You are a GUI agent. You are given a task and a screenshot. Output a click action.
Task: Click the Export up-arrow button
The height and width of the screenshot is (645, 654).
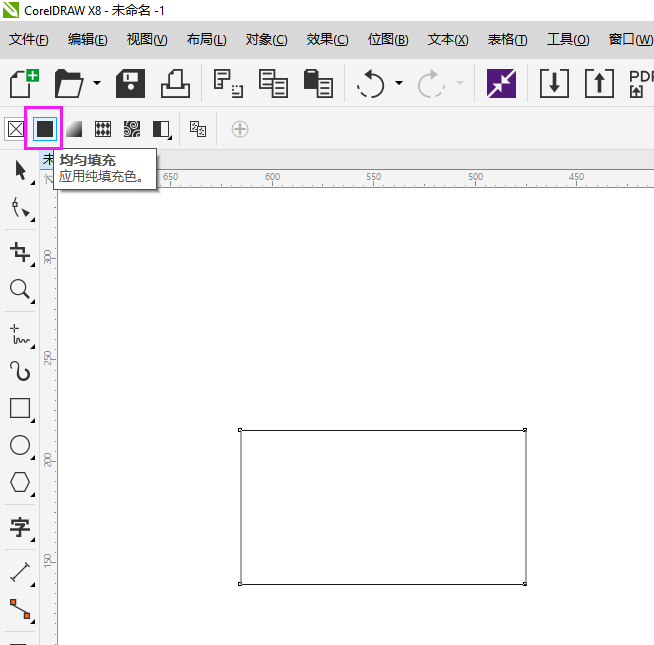click(599, 83)
